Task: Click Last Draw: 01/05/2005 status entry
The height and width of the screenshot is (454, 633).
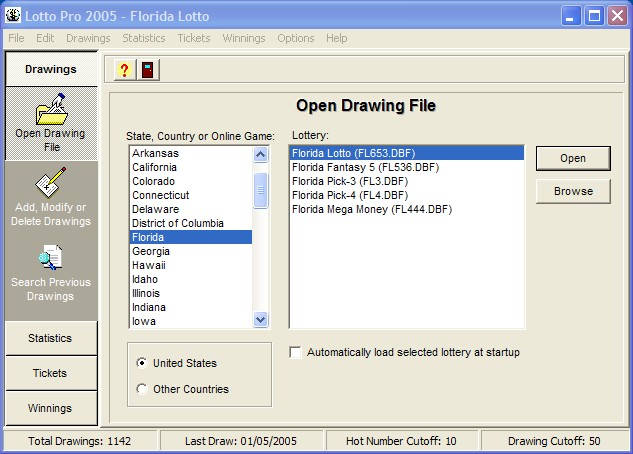Action: (x=241, y=441)
